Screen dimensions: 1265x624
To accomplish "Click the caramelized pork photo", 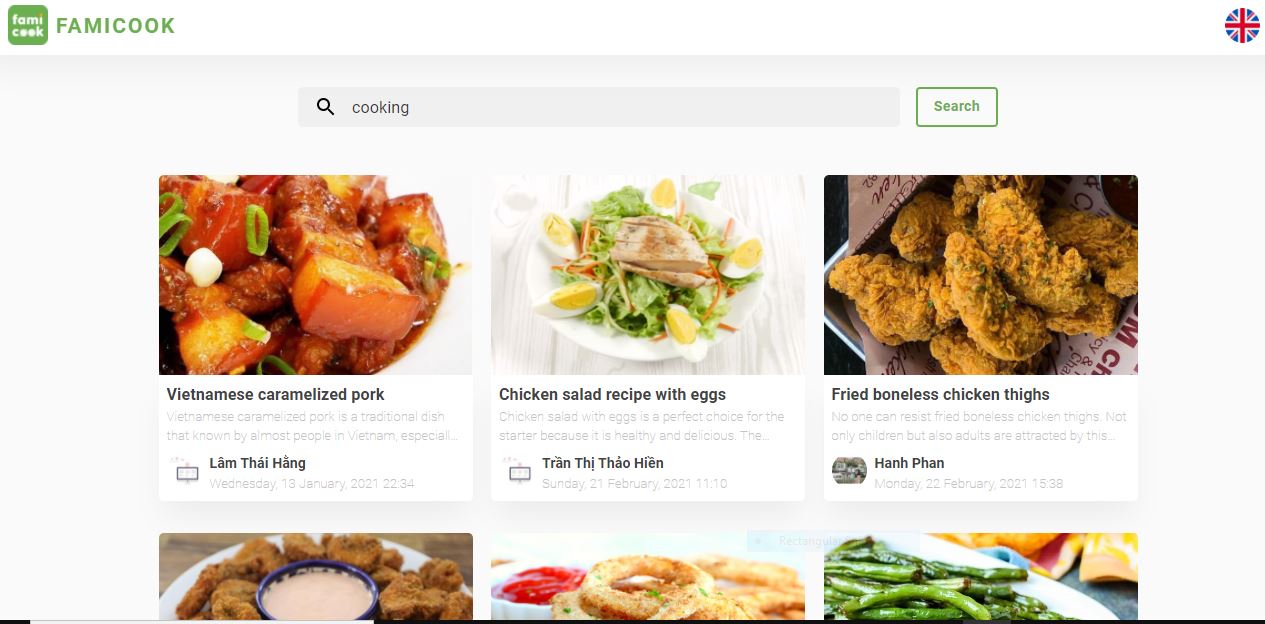I will tap(315, 275).
